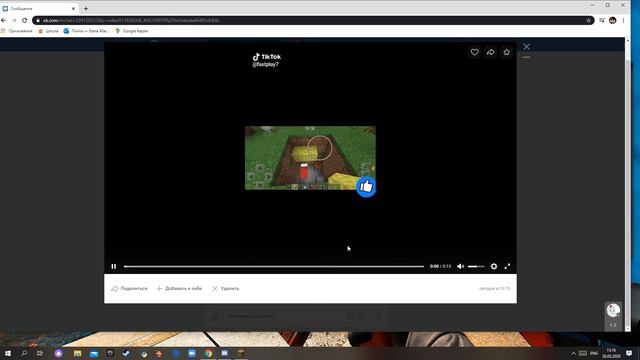The width and height of the screenshot is (640, 360).
Task: Open the taskbar clock and calendar
Action: [611, 353]
